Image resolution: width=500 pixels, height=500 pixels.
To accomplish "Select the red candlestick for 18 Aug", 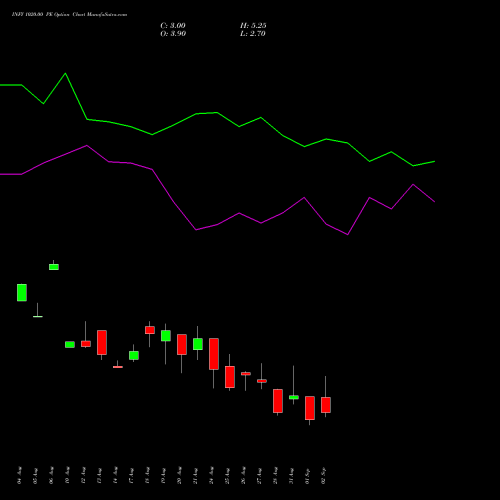I will (x=150, y=330).
